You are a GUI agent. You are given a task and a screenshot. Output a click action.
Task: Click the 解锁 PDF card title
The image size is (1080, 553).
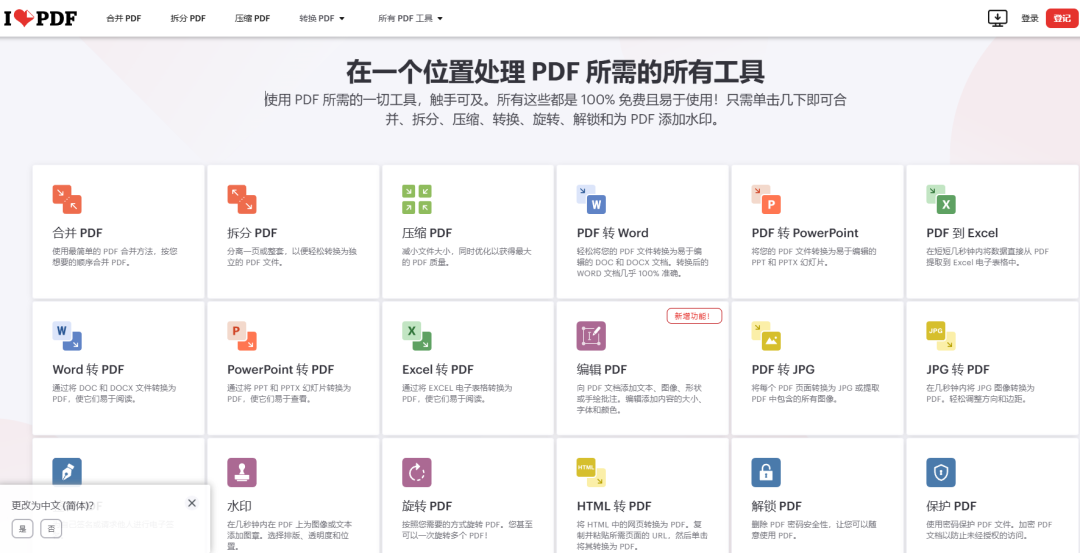[x=776, y=506]
